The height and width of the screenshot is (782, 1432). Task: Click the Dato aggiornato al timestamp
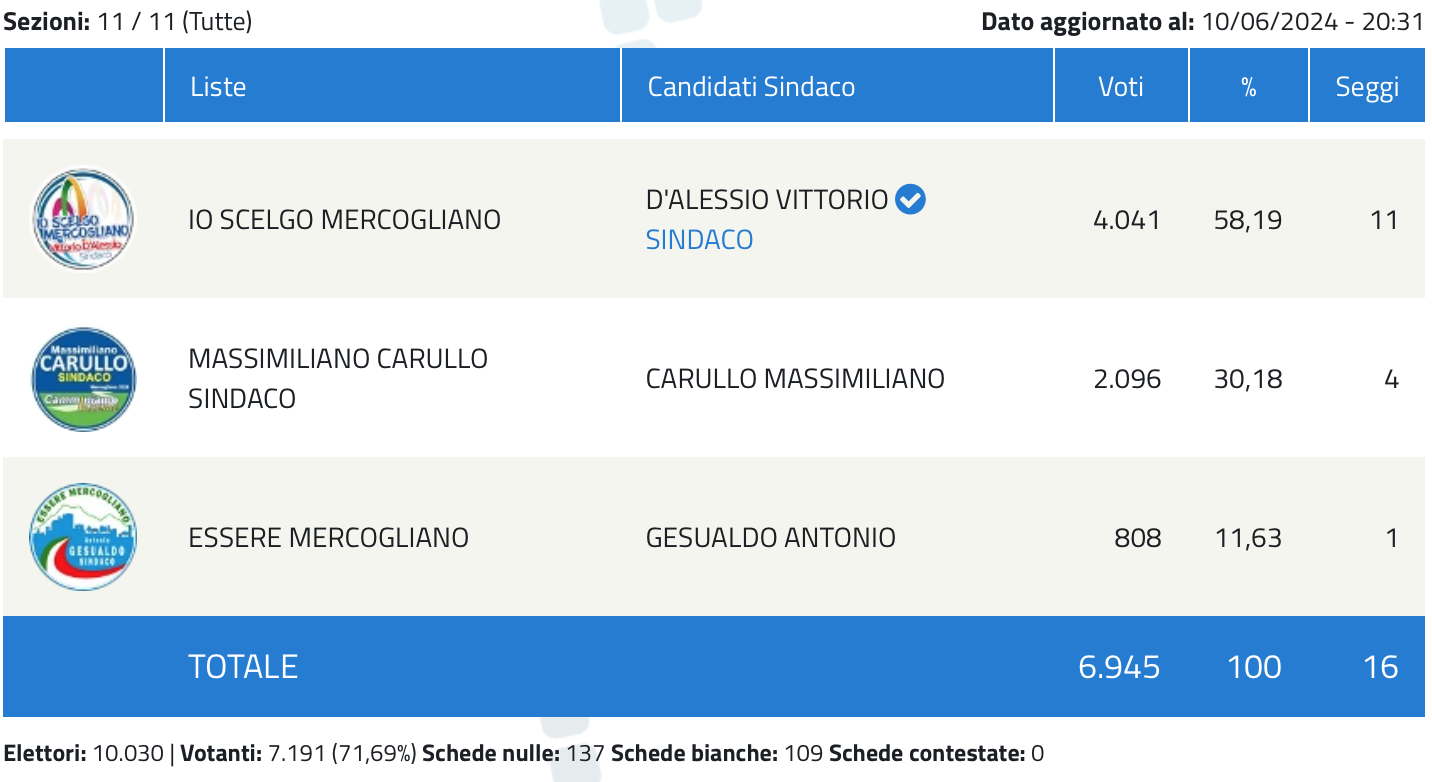1202,21
